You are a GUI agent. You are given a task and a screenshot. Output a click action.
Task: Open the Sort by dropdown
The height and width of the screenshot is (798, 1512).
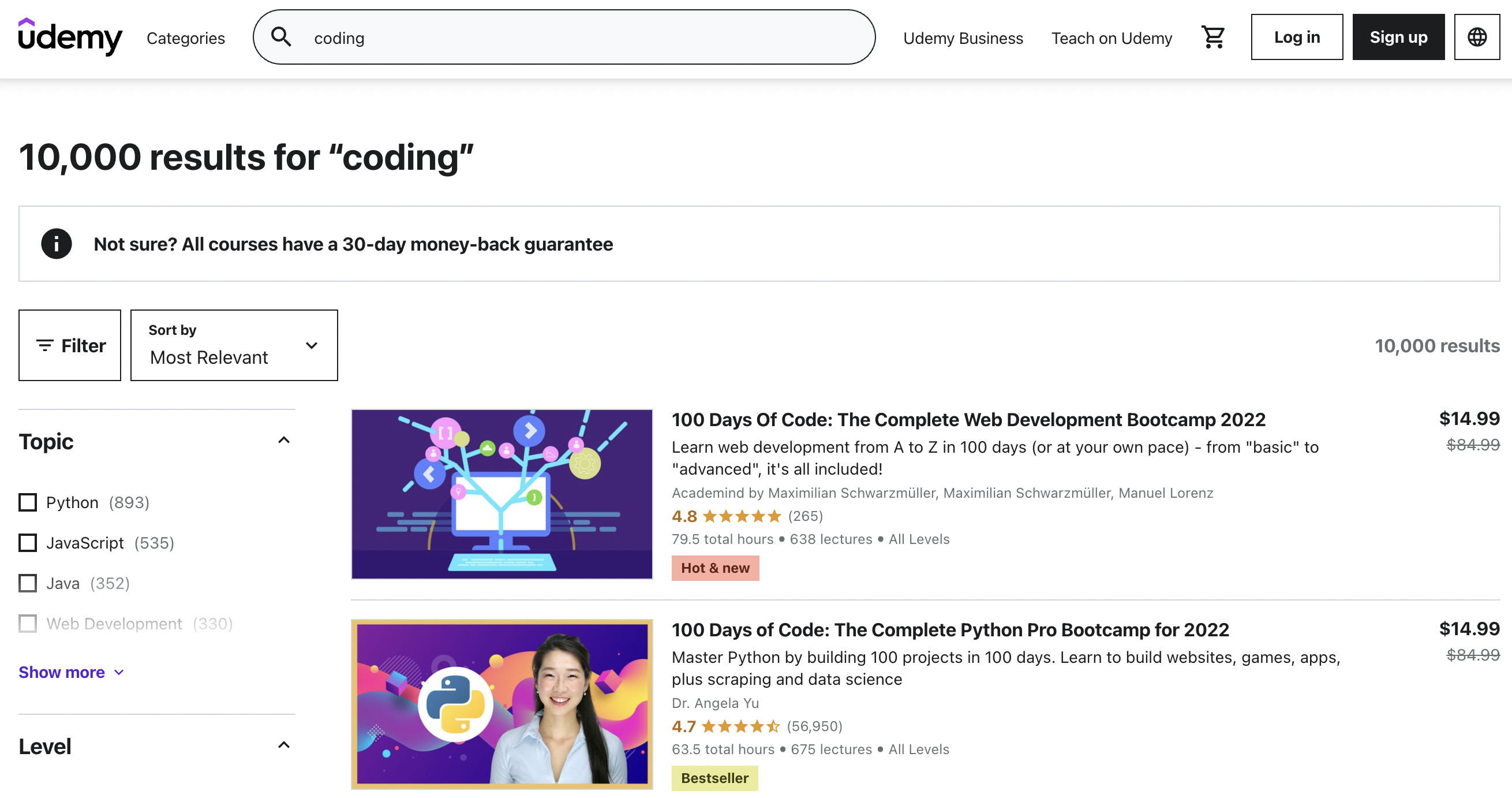pyautogui.click(x=234, y=345)
